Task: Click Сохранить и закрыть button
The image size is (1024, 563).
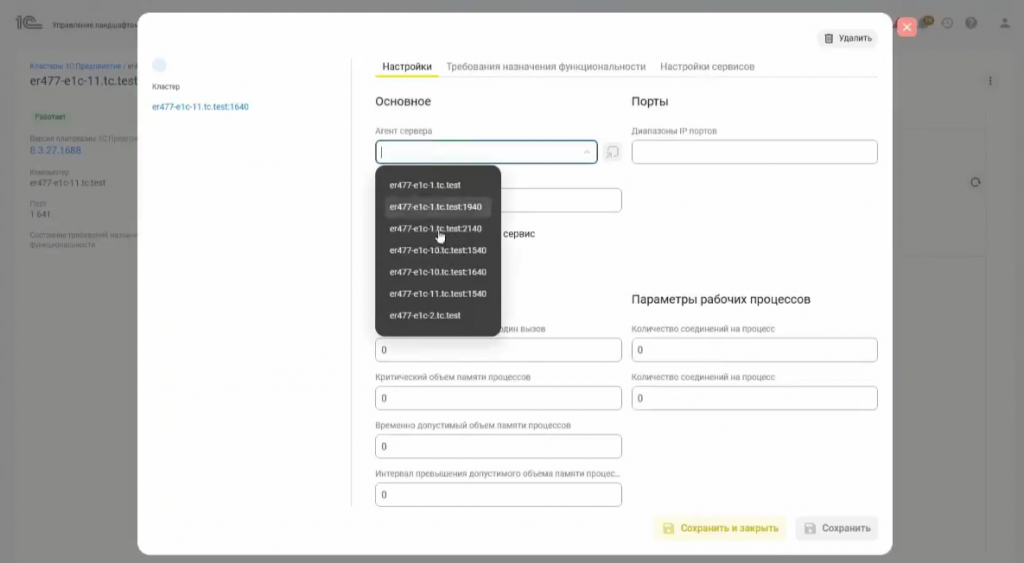Action: [x=720, y=528]
